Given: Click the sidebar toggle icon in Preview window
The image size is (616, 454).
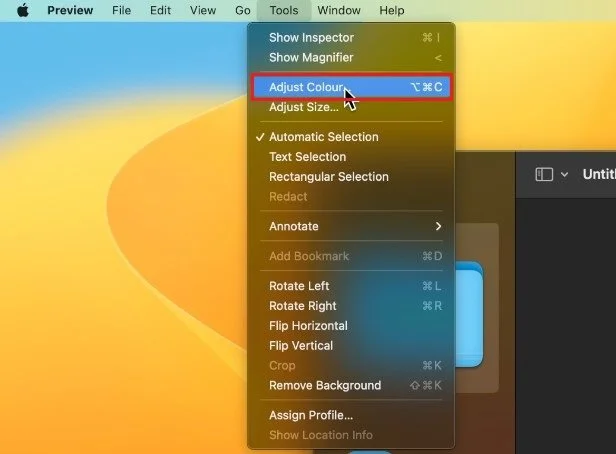Looking at the screenshot, I should [544, 174].
